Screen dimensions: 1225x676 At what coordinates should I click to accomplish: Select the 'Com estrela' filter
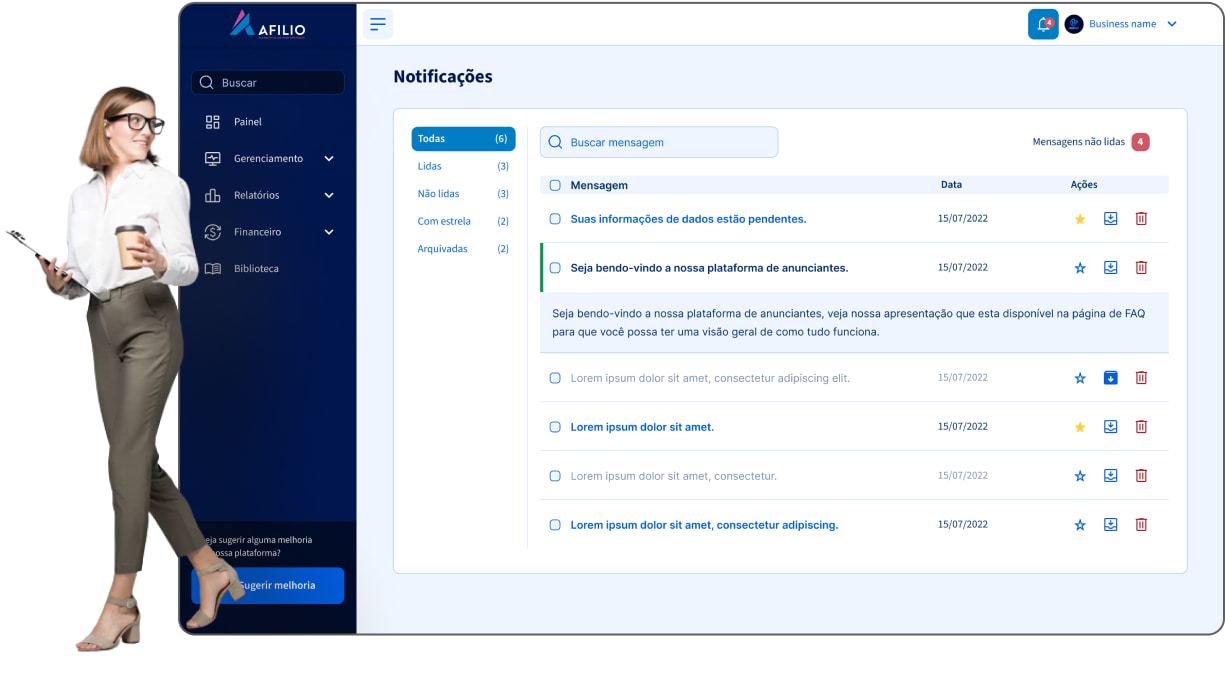tap(444, 221)
